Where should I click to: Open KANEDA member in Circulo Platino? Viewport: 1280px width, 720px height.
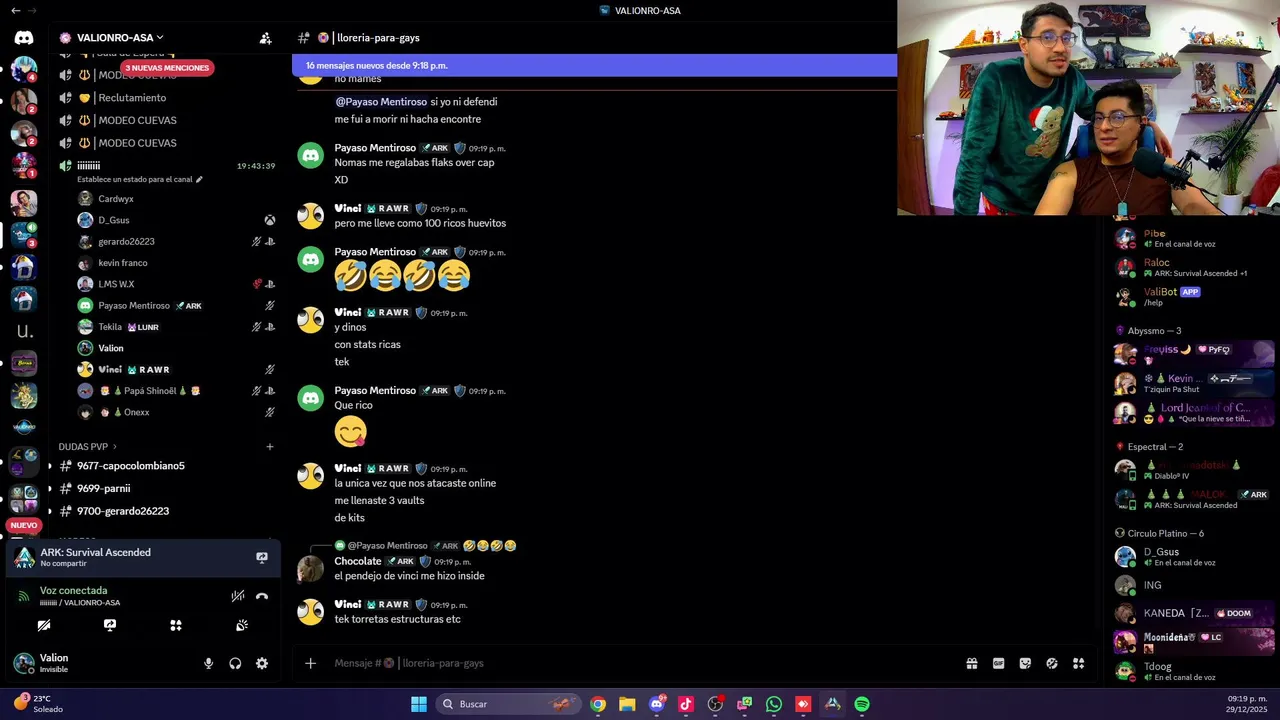1194,613
